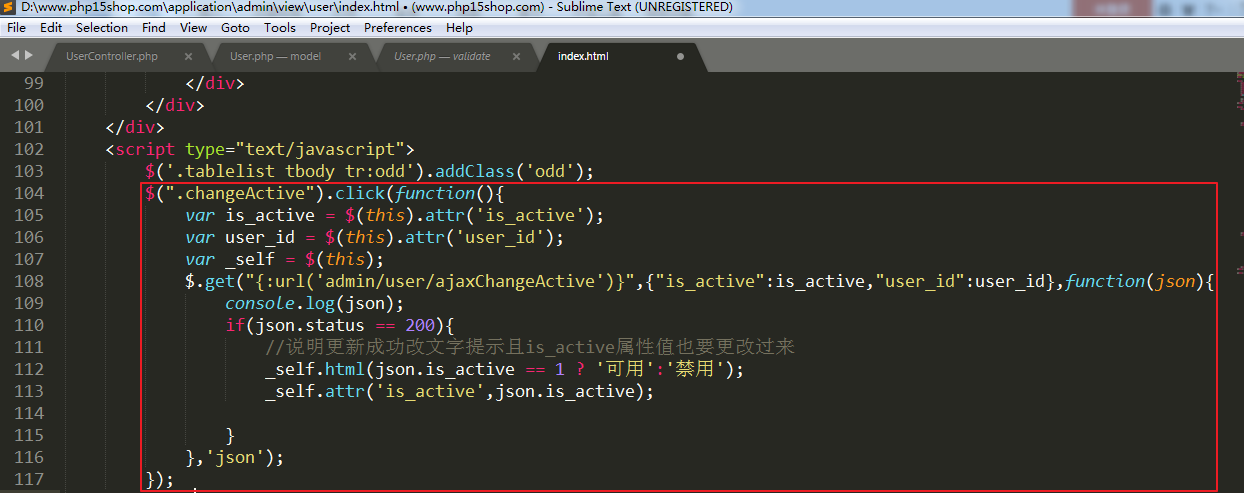The width and height of the screenshot is (1244, 493).
Task: Open the Selection menu
Action: [x=102, y=28]
